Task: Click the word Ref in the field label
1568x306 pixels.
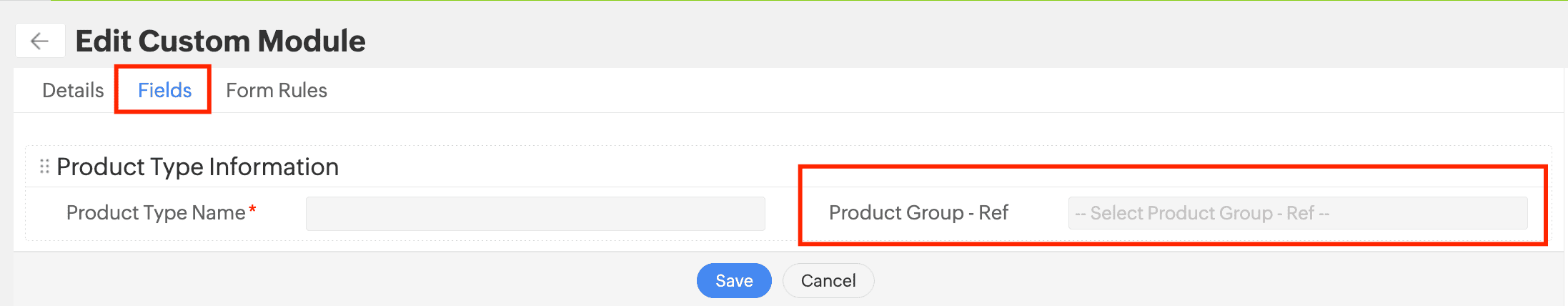Action: tap(993, 213)
